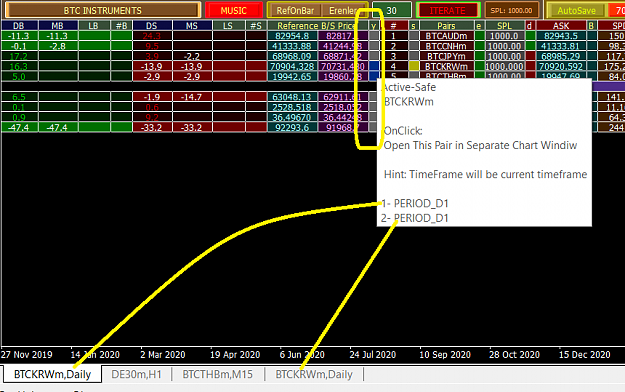The image size is (625, 392).
Task: Click the Pairs column header
Action: (x=446, y=26)
